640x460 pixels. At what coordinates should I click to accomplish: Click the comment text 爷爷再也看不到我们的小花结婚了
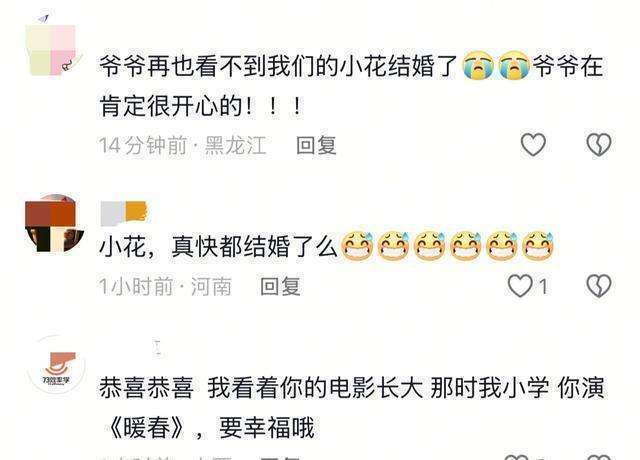tap(278, 66)
